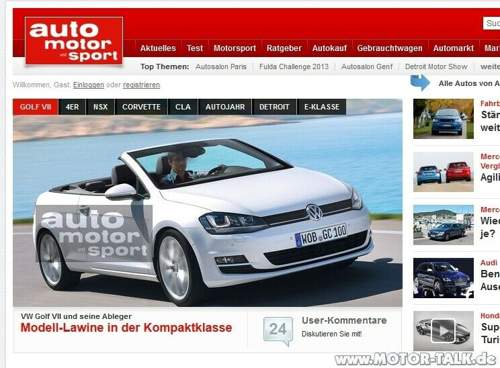Open the Modell-Lawine in der Kompaktklasse headline
Screen dimensions: 500x368
[126, 328]
